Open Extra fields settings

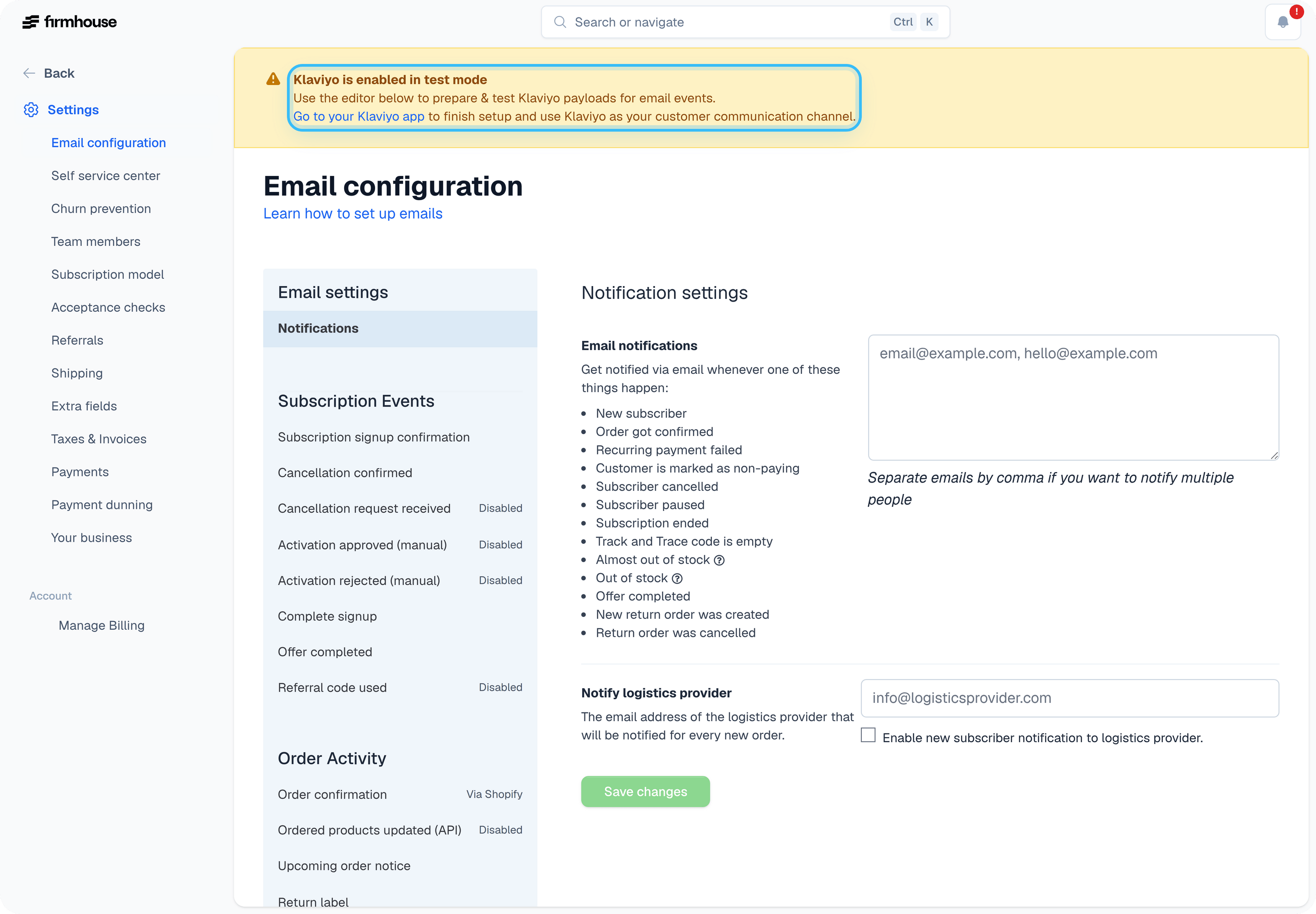point(84,406)
